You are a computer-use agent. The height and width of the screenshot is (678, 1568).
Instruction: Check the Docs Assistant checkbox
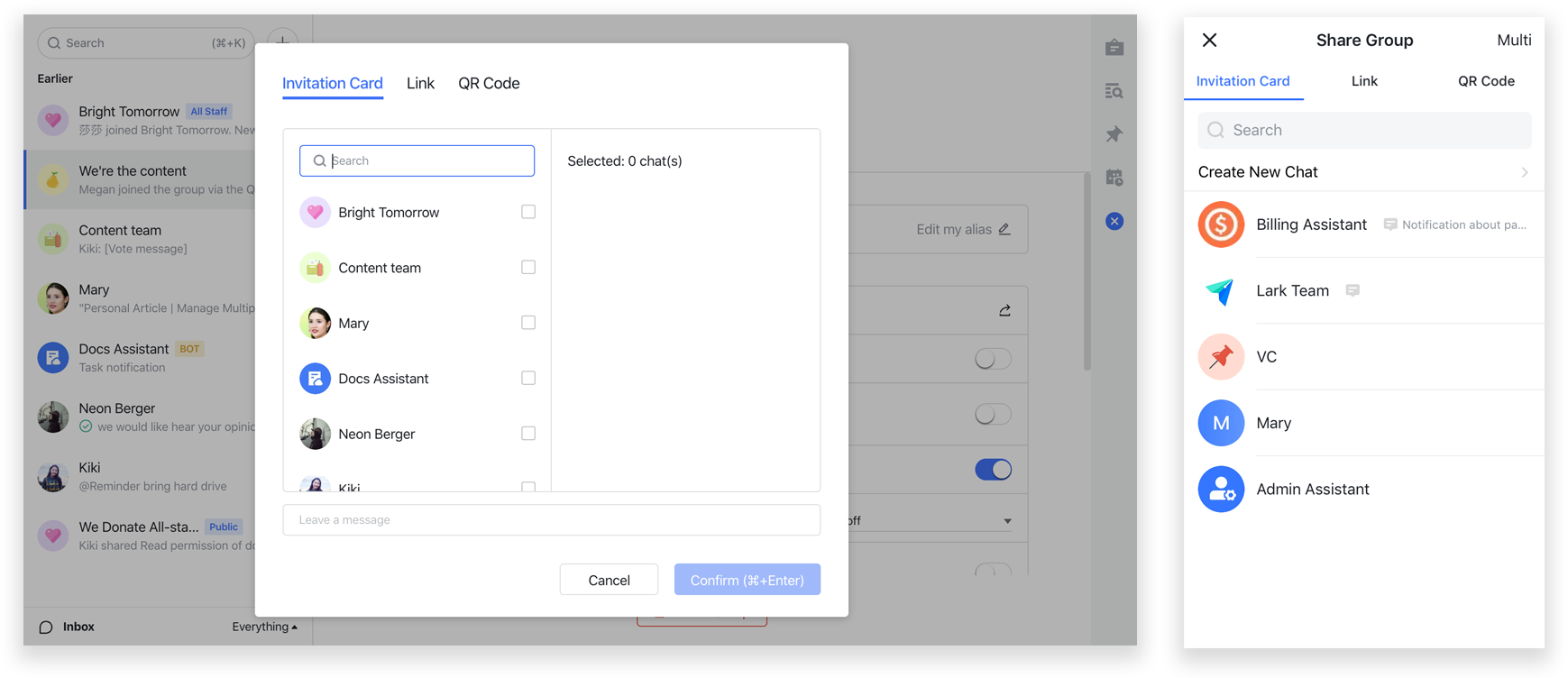(528, 378)
